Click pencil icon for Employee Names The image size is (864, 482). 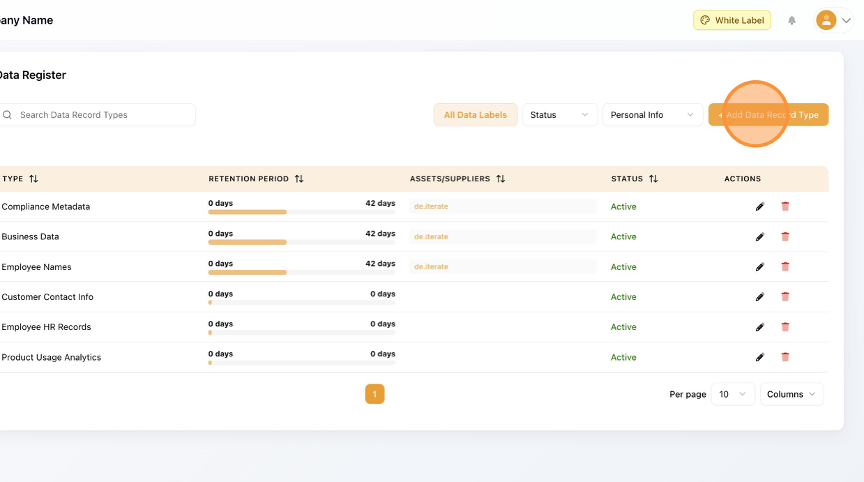[759, 267]
